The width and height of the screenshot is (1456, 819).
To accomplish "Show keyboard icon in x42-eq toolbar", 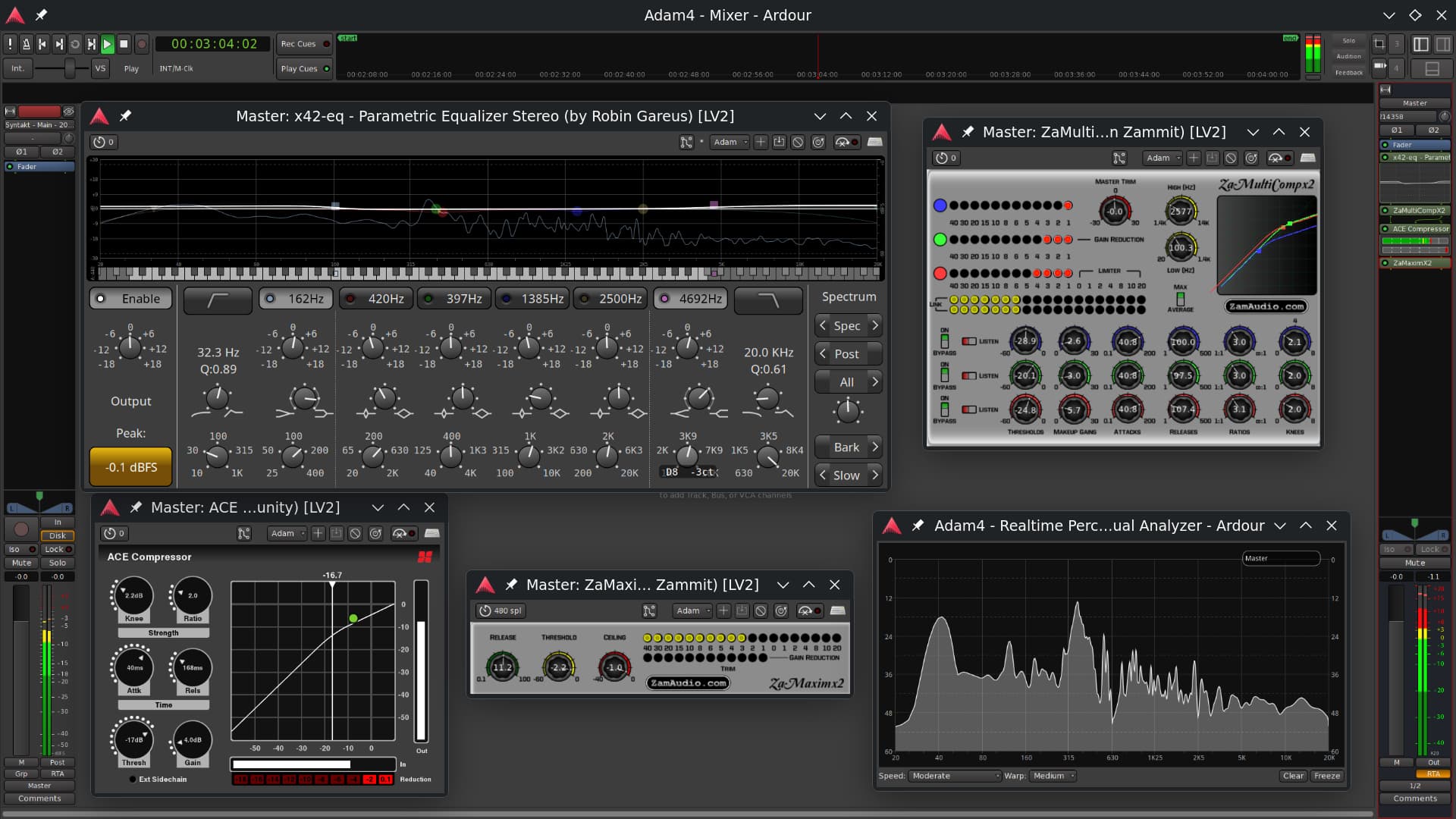I will pos(874,142).
